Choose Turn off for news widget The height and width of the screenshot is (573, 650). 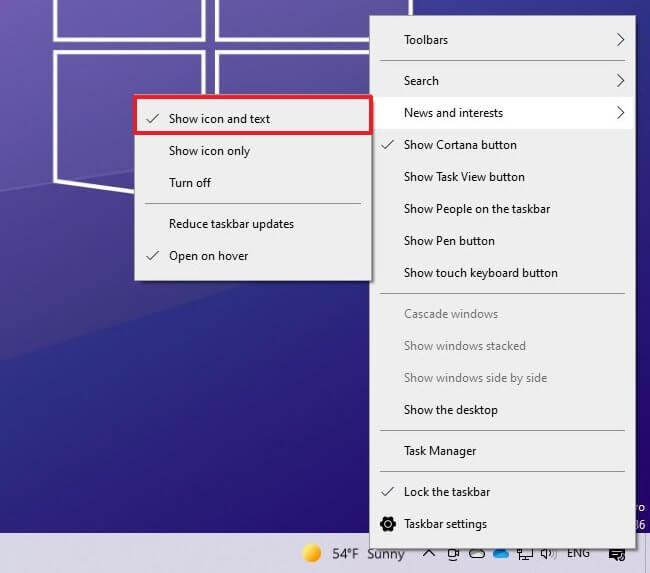(190, 183)
